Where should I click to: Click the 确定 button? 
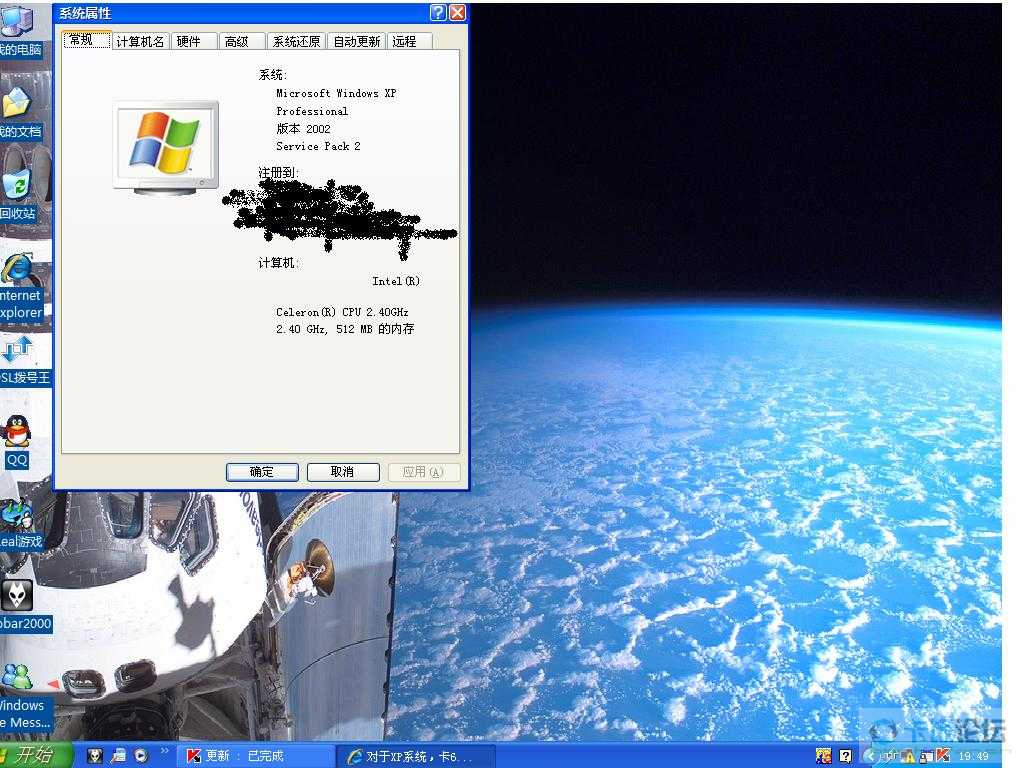pos(262,472)
